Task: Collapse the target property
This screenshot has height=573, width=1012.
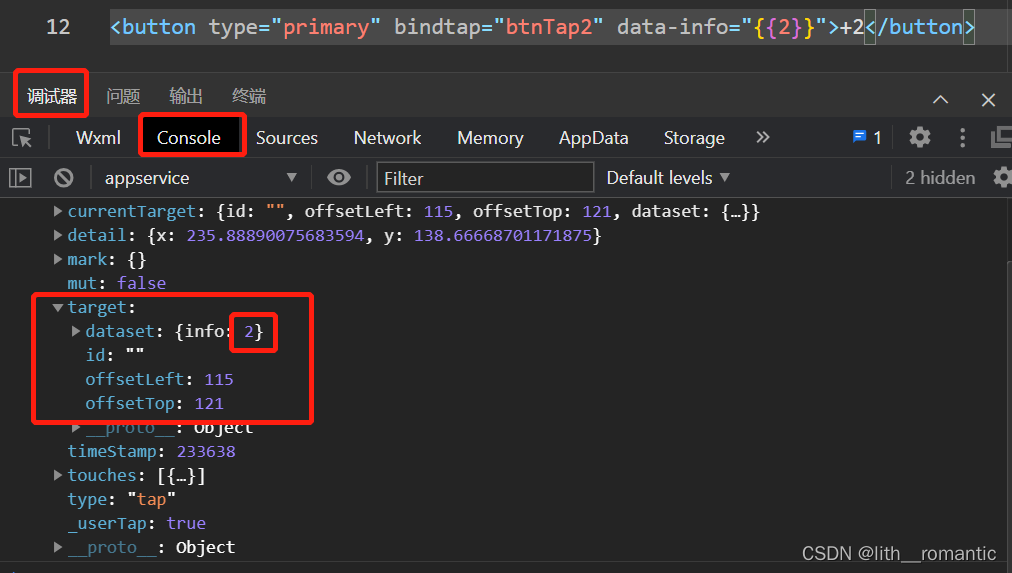Action: (57, 307)
